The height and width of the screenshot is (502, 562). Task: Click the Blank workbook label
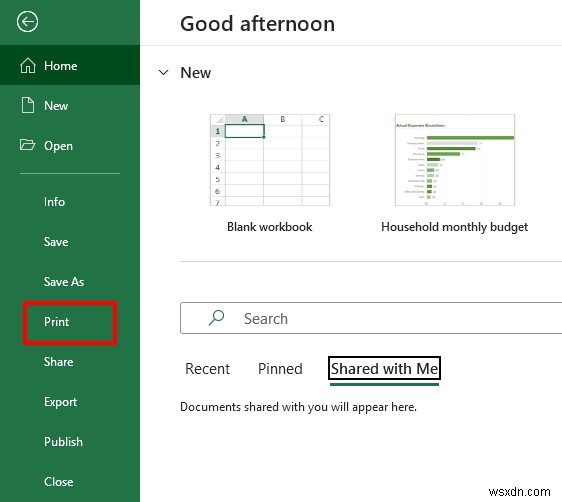point(270,227)
